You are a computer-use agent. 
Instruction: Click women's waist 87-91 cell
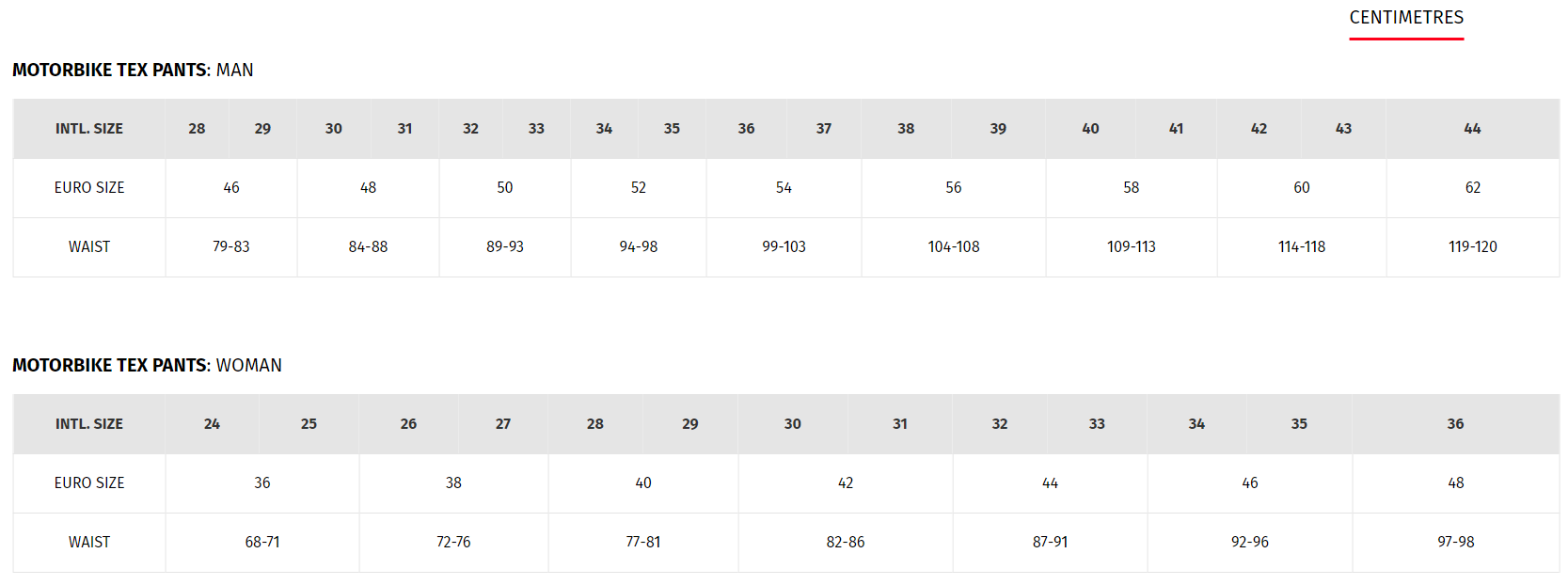1050,543
